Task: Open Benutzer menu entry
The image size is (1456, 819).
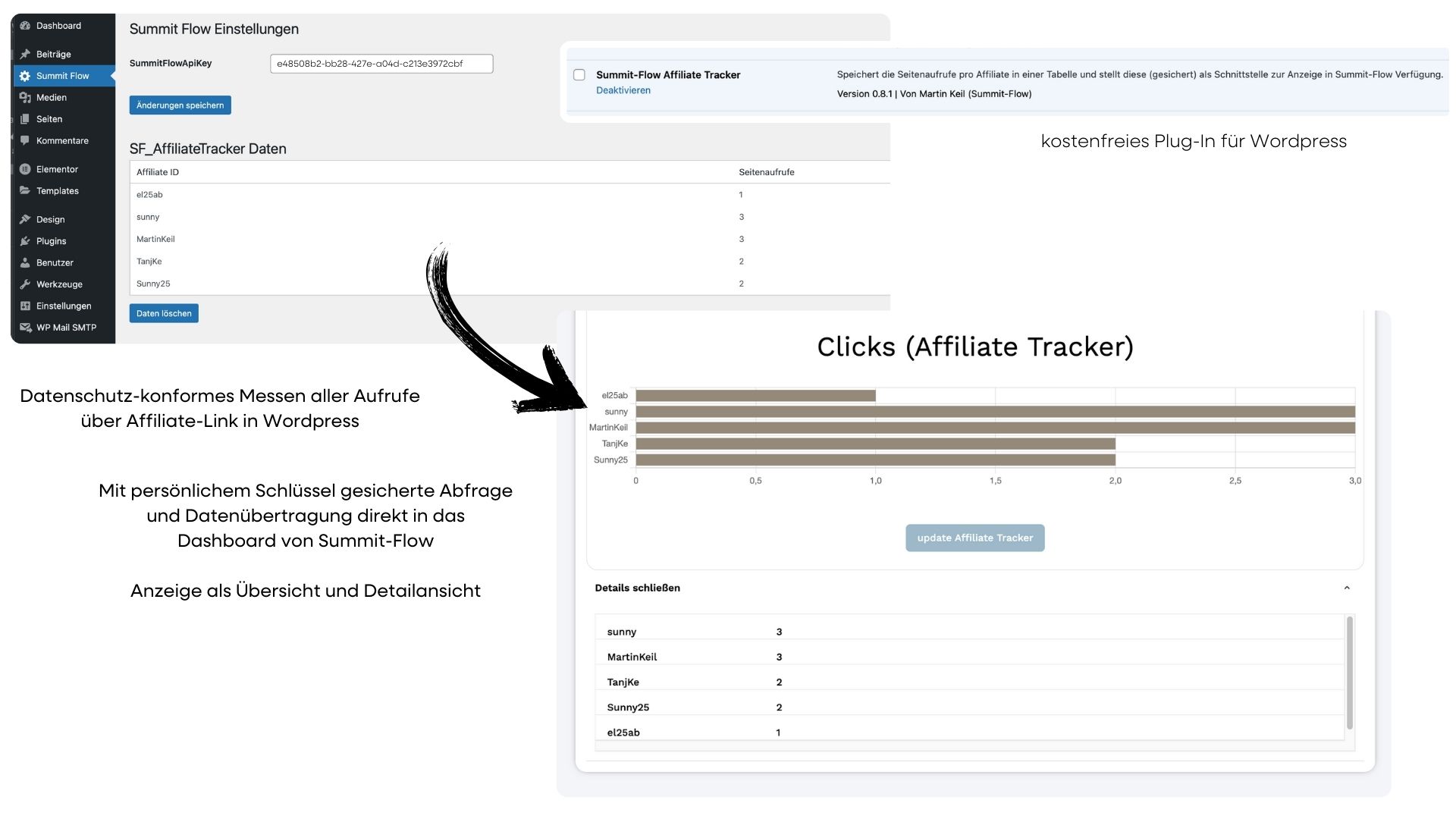Action: (64, 263)
